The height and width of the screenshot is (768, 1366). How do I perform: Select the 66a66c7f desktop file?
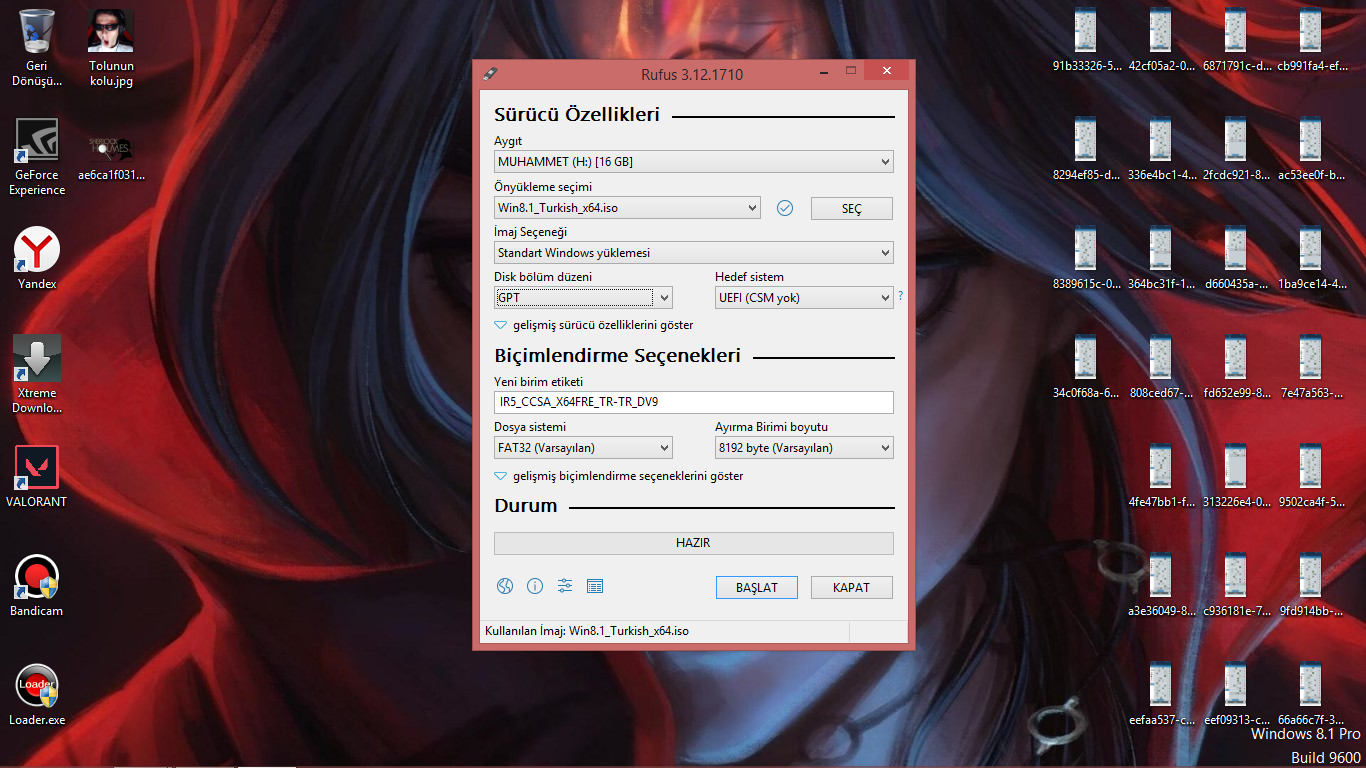pyautogui.click(x=1311, y=695)
